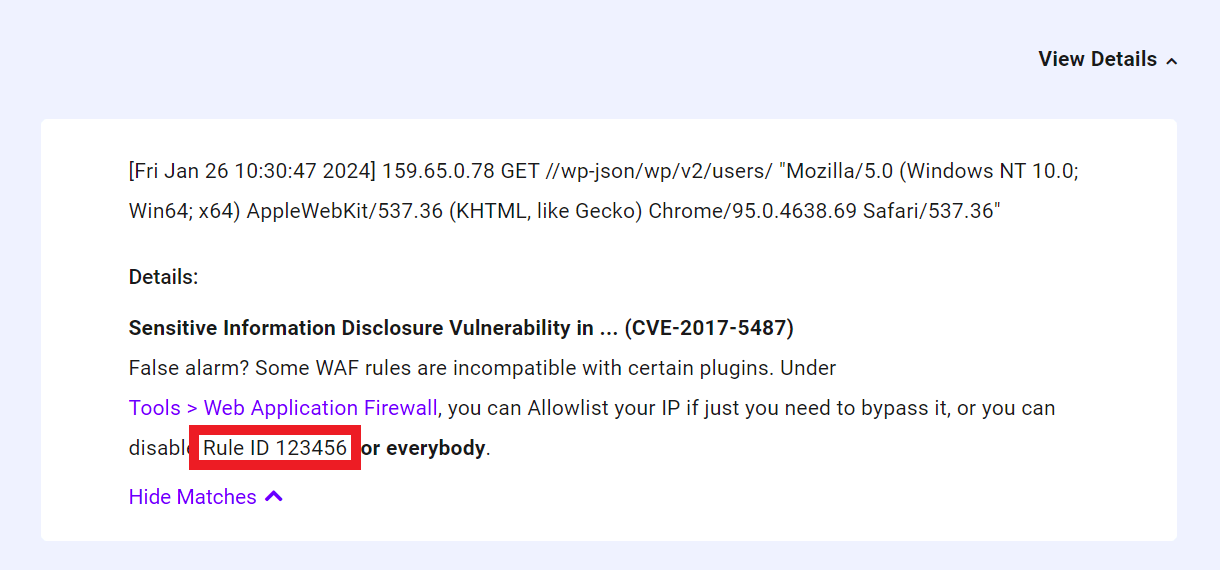Collapse matches using the purple chevron icon

[274, 496]
